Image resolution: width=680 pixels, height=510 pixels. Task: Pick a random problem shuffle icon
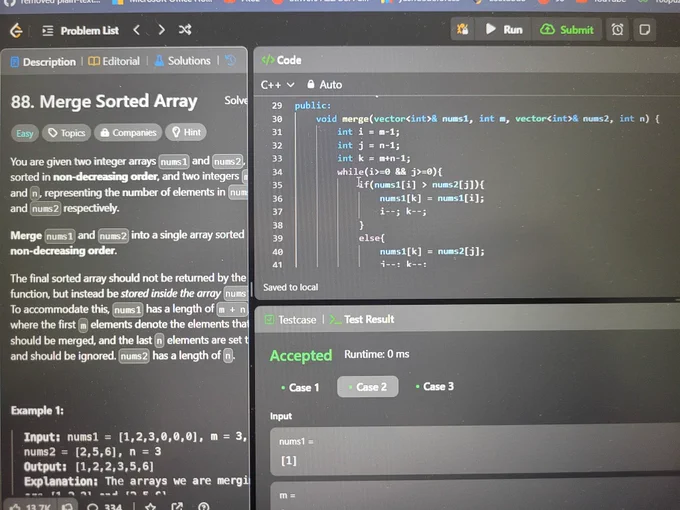click(185, 30)
